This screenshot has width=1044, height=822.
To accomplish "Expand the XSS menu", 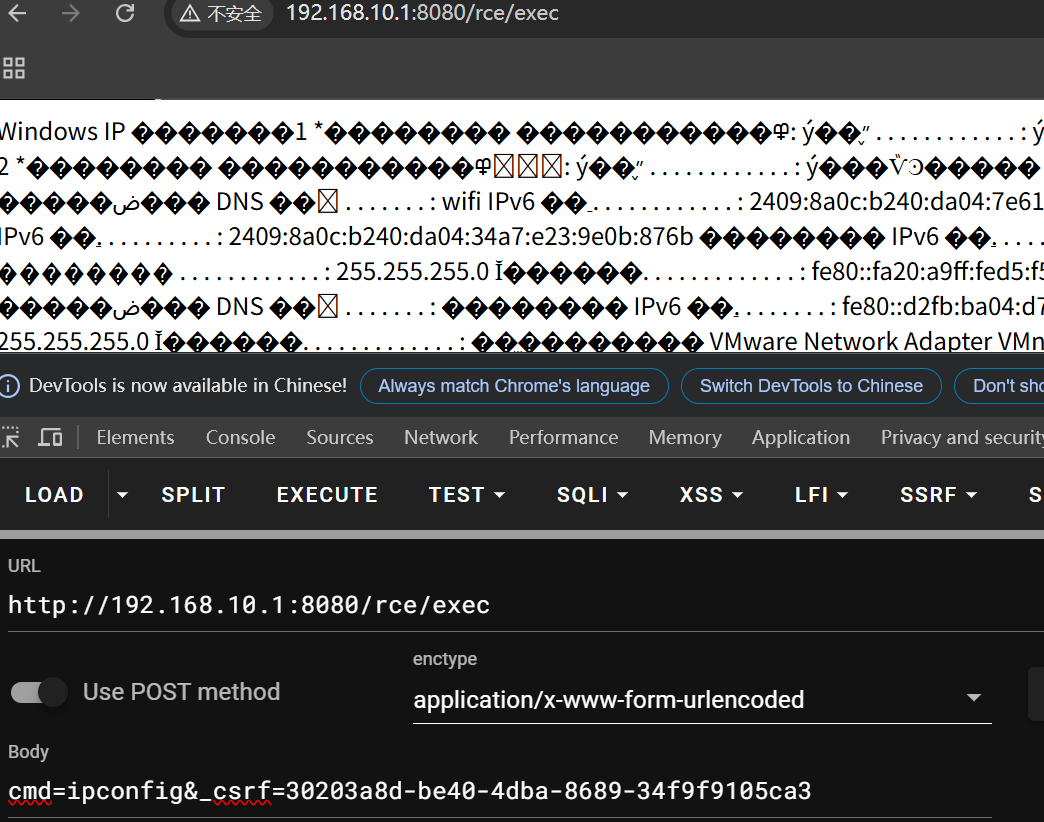I will pyautogui.click(x=711, y=495).
